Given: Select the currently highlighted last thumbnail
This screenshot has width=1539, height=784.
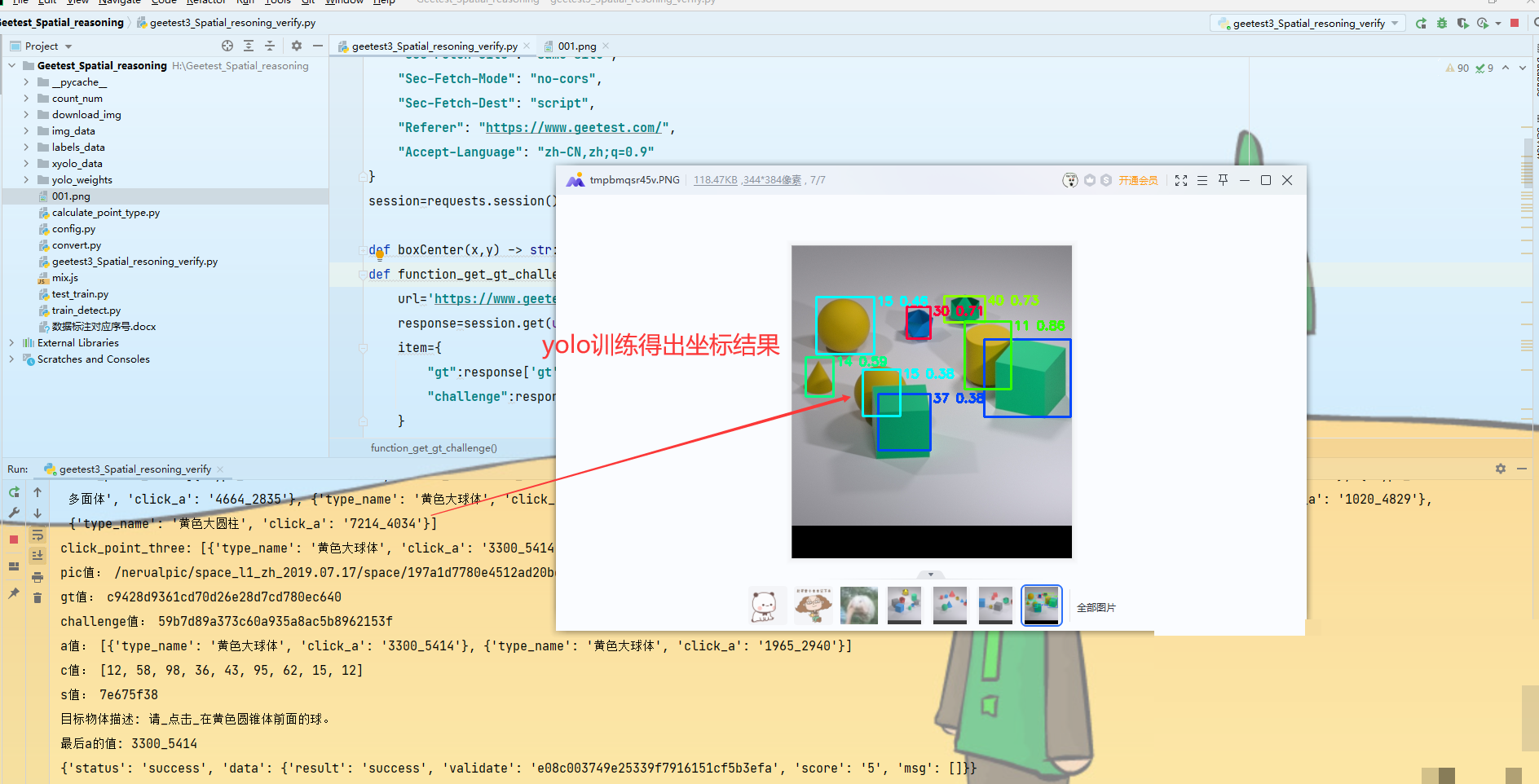Looking at the screenshot, I should pos(1041,606).
